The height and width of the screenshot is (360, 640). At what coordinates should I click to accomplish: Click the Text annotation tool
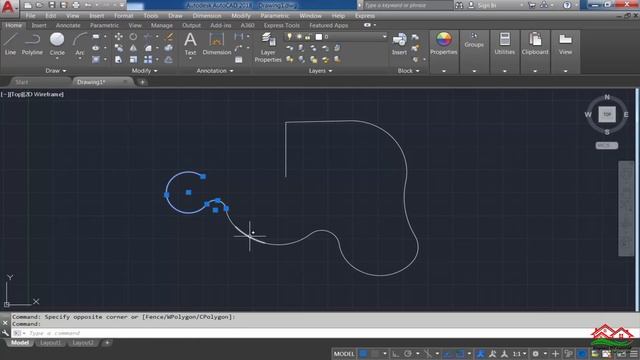190,44
